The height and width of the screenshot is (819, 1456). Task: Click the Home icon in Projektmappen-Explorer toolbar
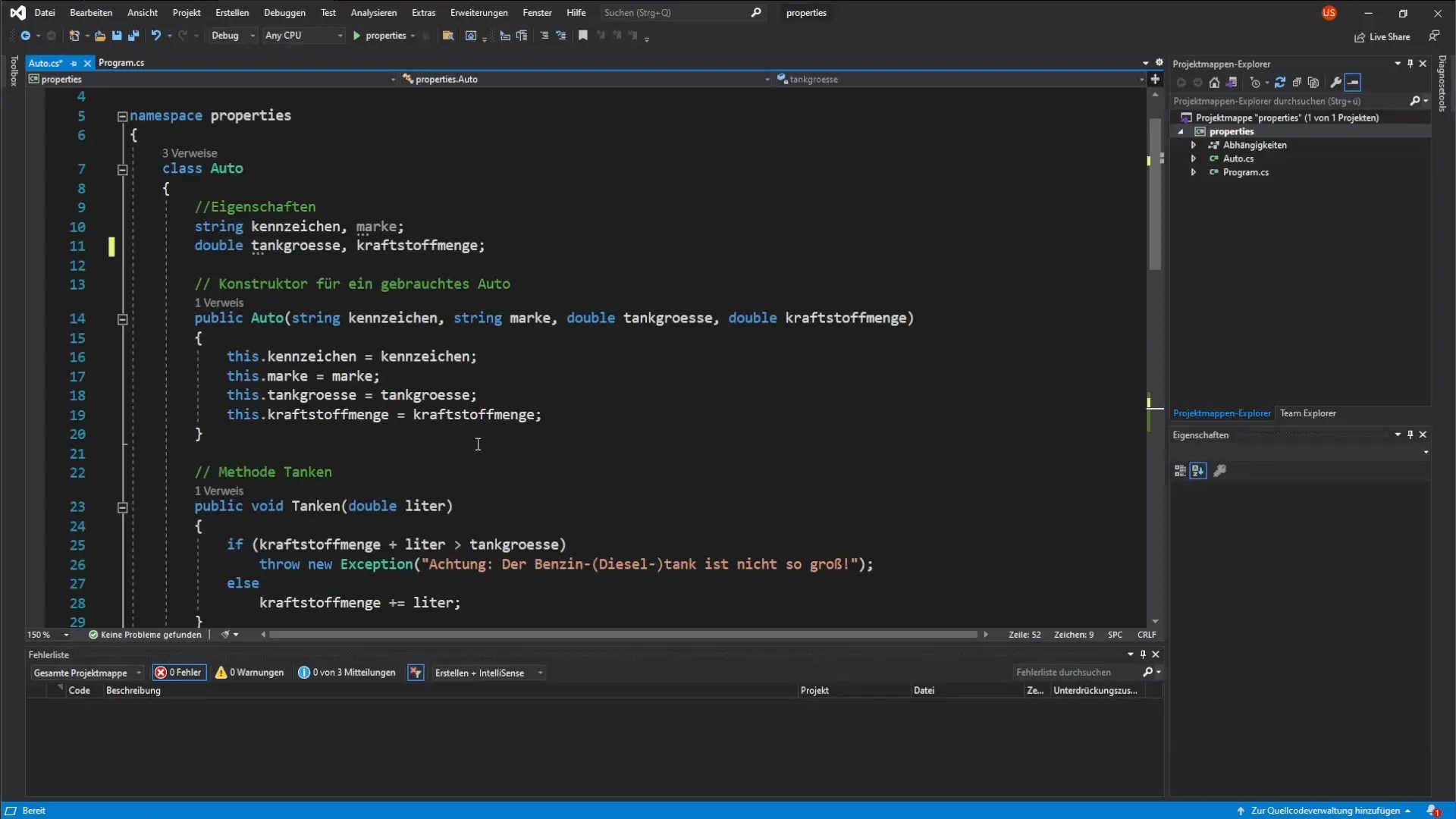click(x=1214, y=83)
